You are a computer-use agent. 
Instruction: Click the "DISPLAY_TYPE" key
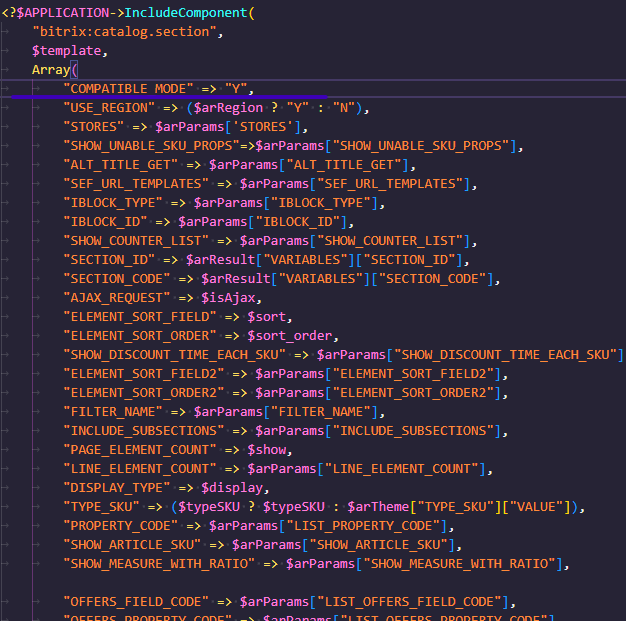point(117,488)
